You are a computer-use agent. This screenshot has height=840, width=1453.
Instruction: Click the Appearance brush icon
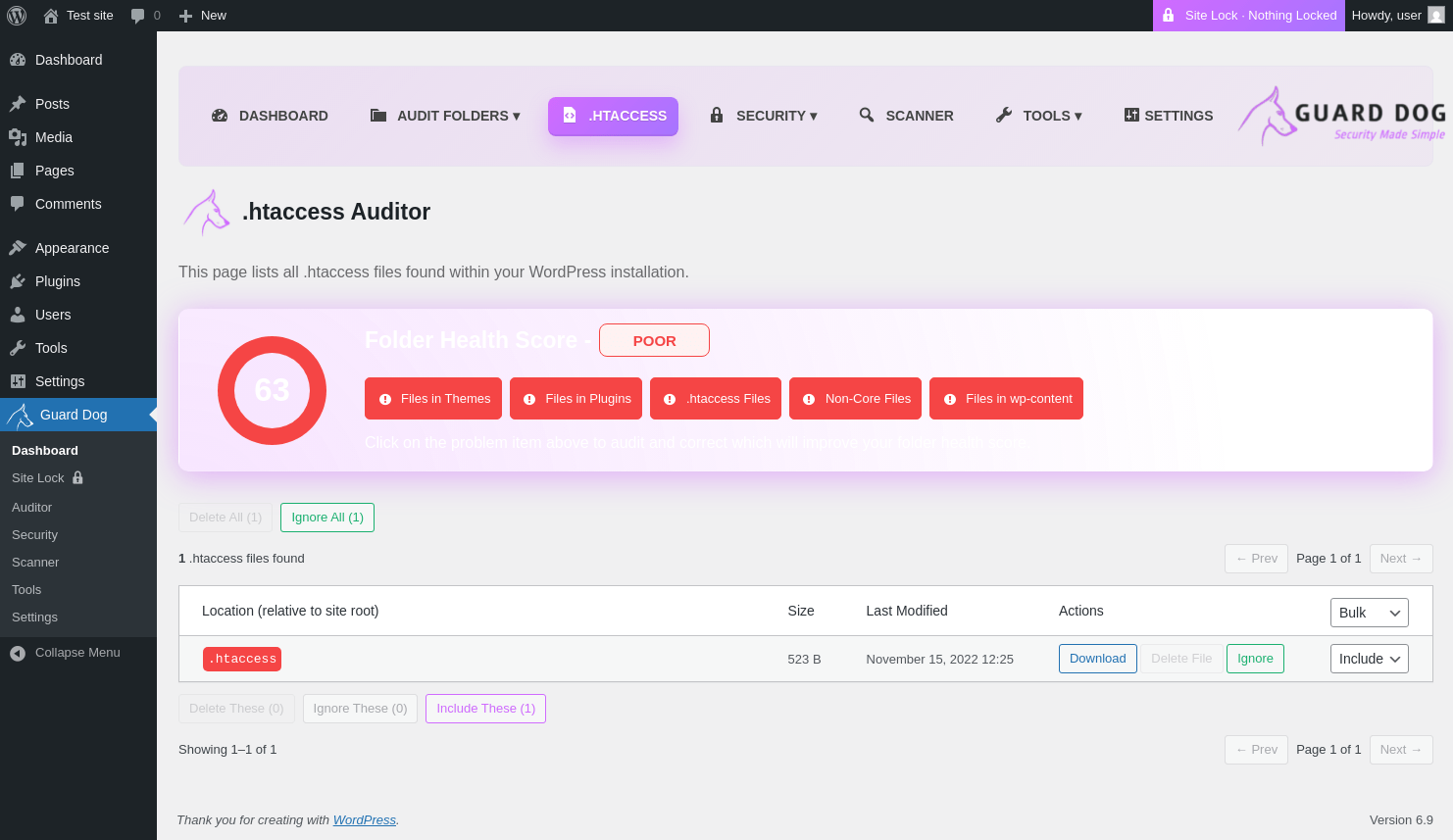point(18,248)
